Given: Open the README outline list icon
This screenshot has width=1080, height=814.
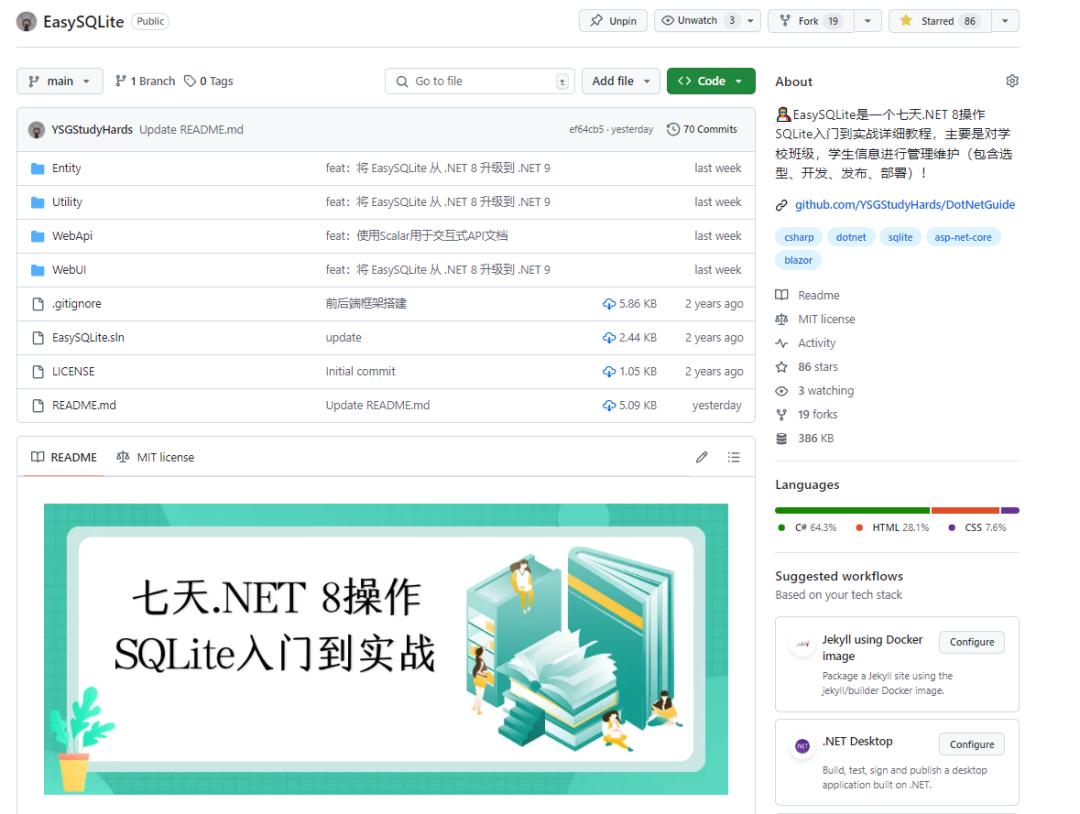Looking at the screenshot, I should click(734, 457).
